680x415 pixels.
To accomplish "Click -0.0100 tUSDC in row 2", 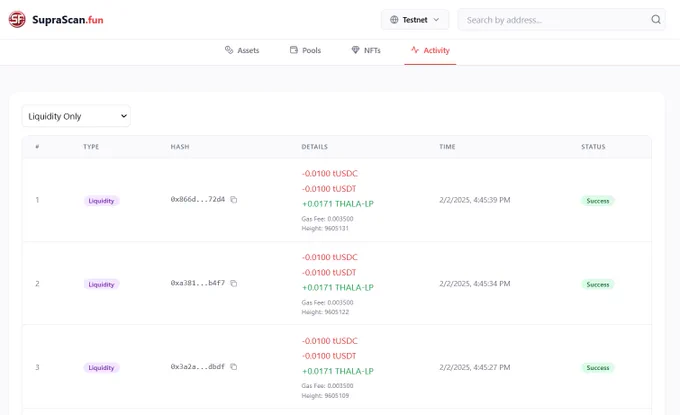I will coord(330,257).
